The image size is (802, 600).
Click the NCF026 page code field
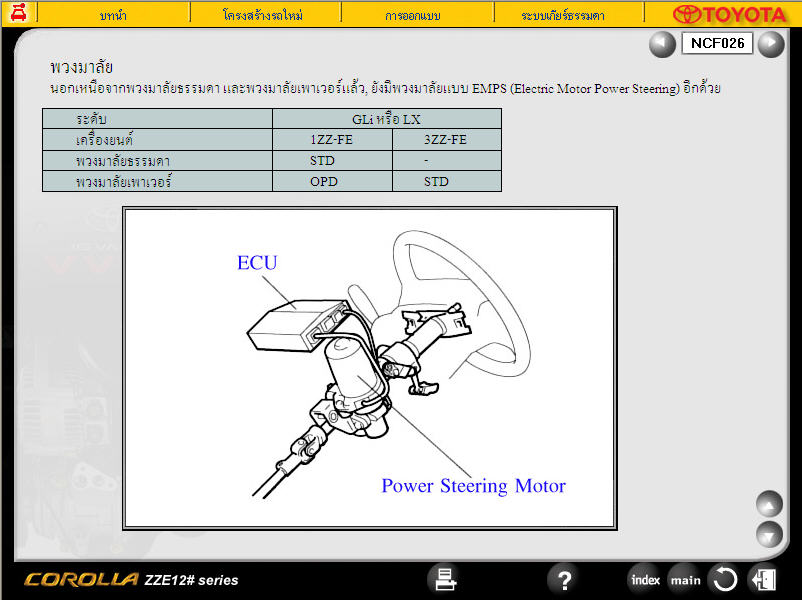coord(717,43)
